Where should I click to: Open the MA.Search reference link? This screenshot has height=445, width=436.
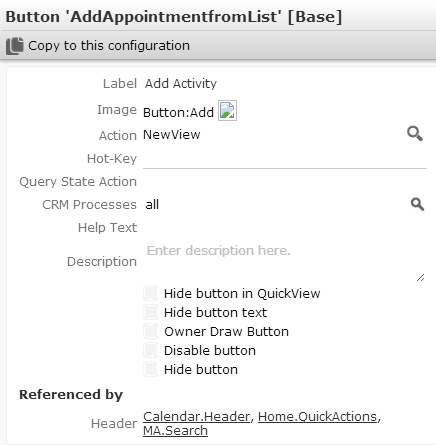175,431
